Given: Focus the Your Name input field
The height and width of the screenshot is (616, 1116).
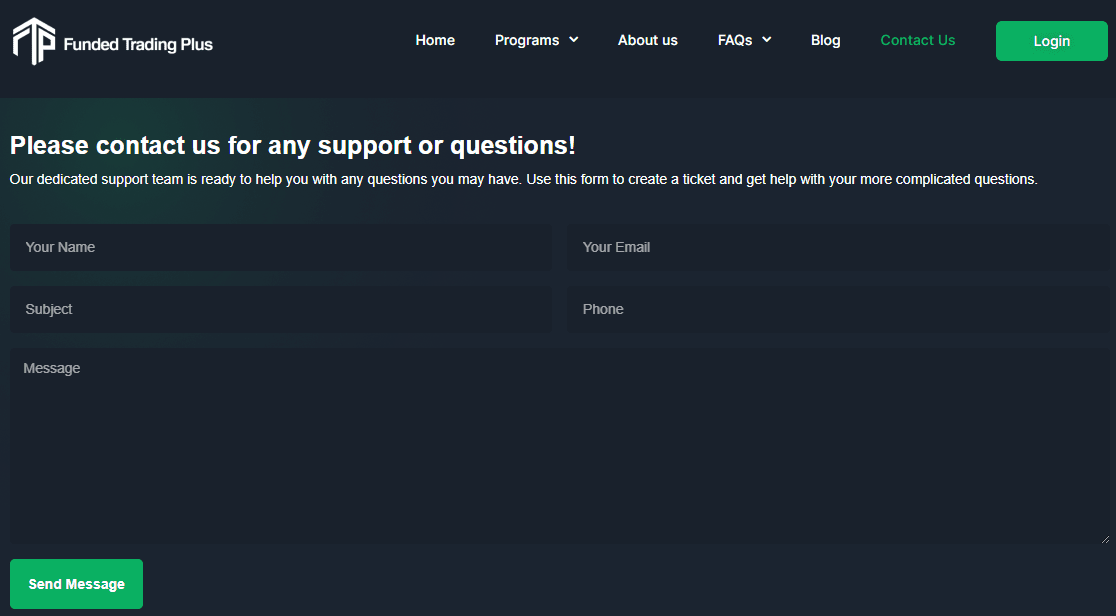Looking at the screenshot, I should click(280, 247).
